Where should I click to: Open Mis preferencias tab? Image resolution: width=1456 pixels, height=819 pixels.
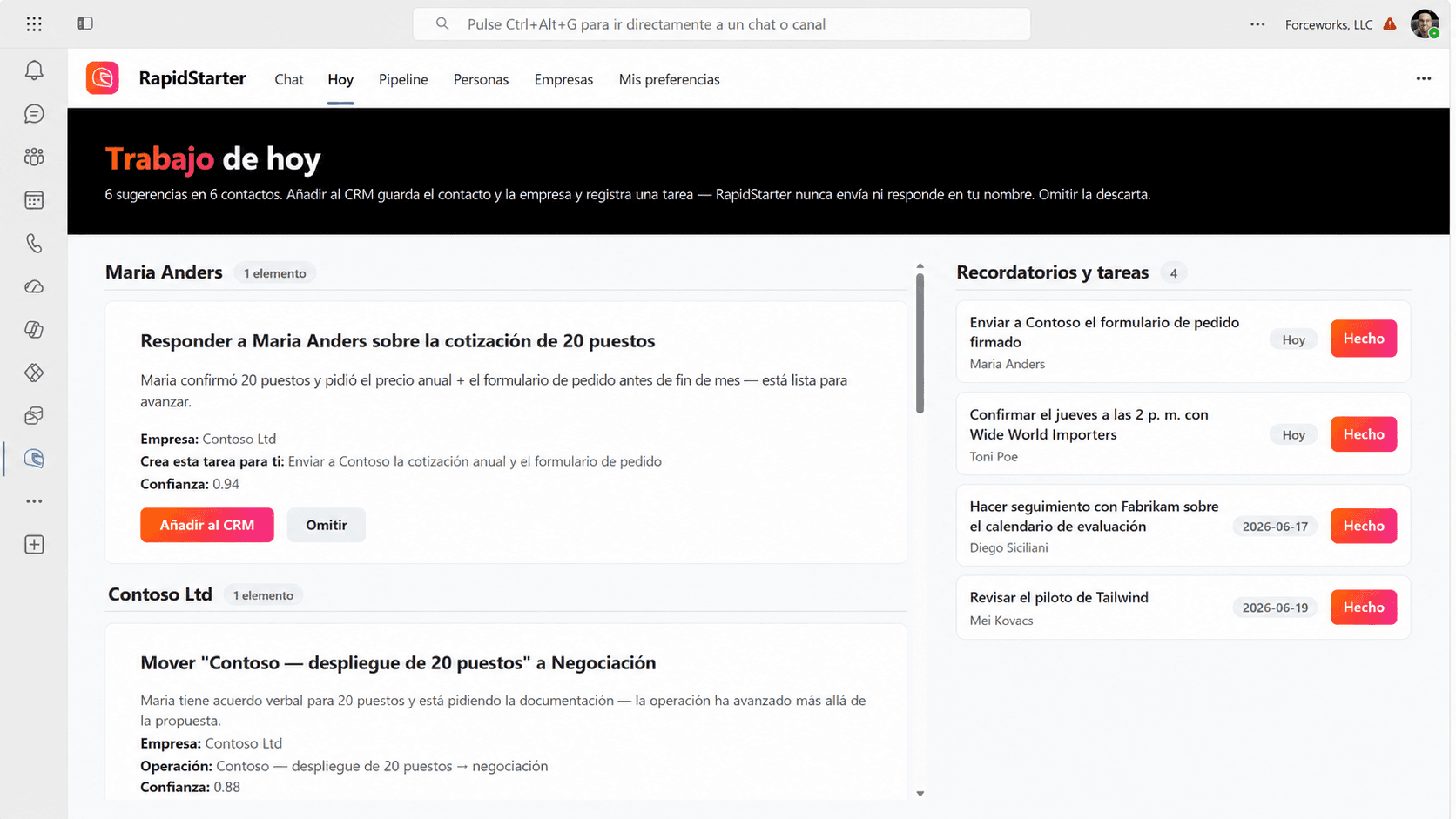(x=669, y=79)
